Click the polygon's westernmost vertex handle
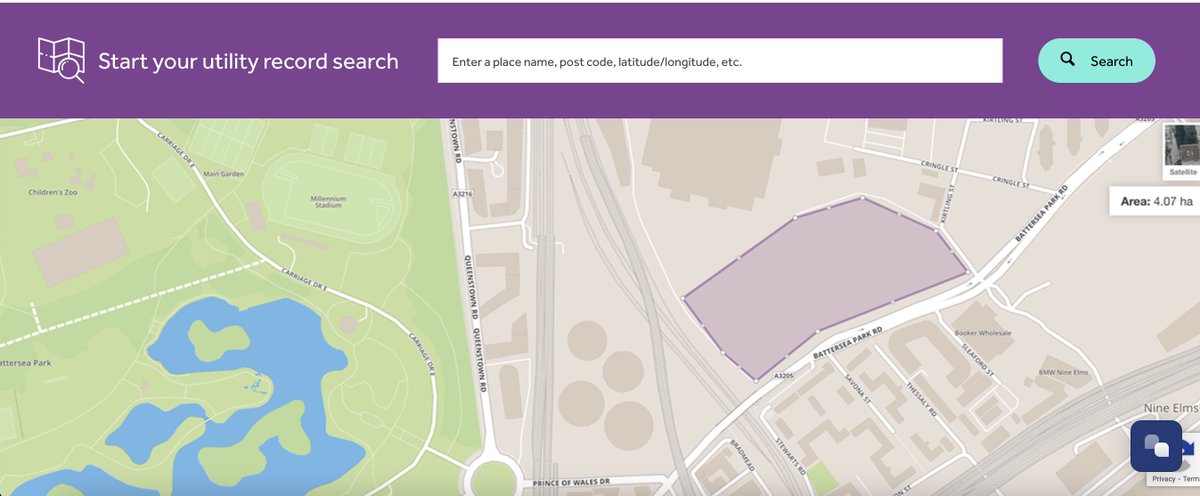Screen dimensions: 1200x496 pos(684,298)
